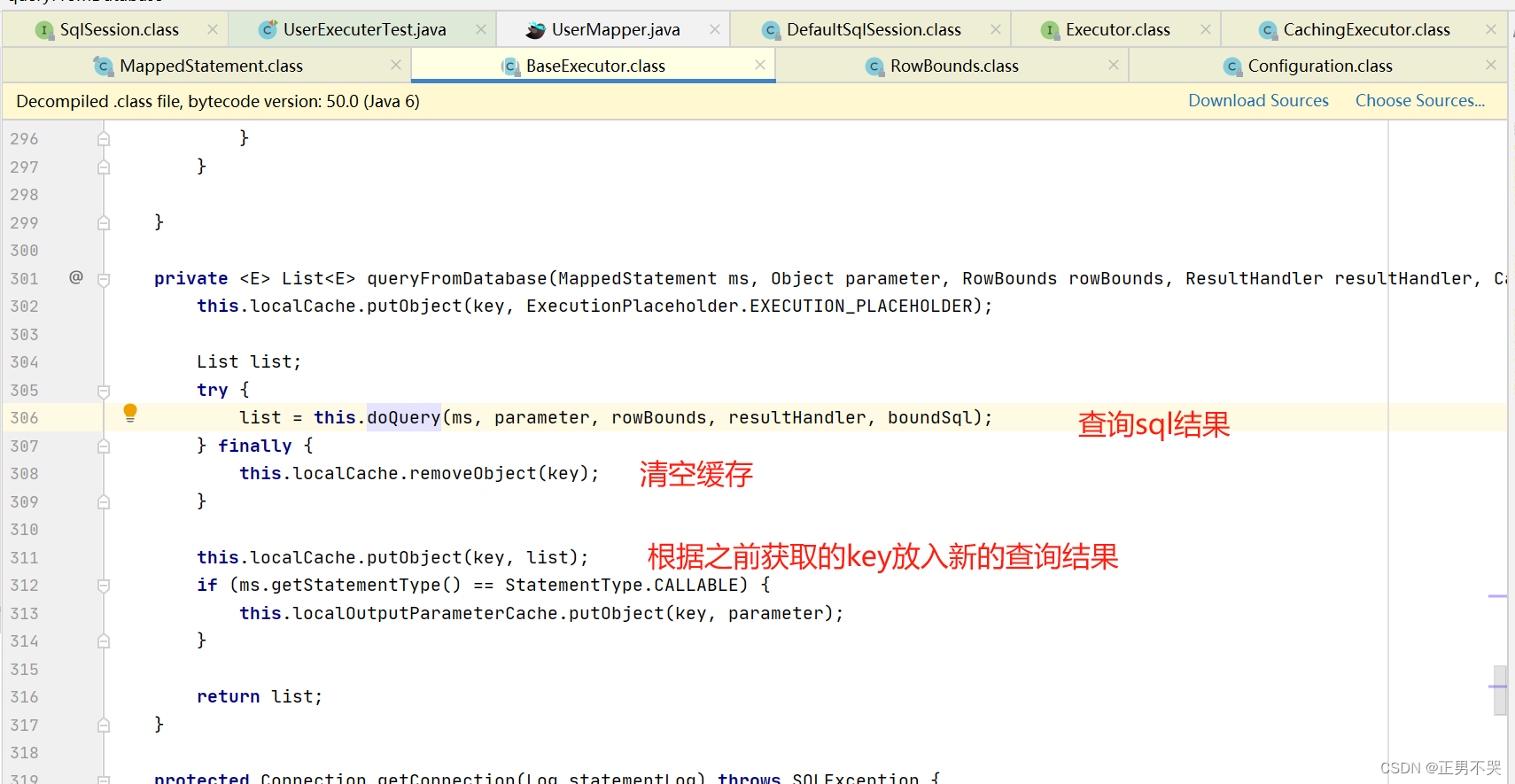Click the @ gutter marker on line 301
This screenshot has height=784, width=1515.
pos(76,277)
